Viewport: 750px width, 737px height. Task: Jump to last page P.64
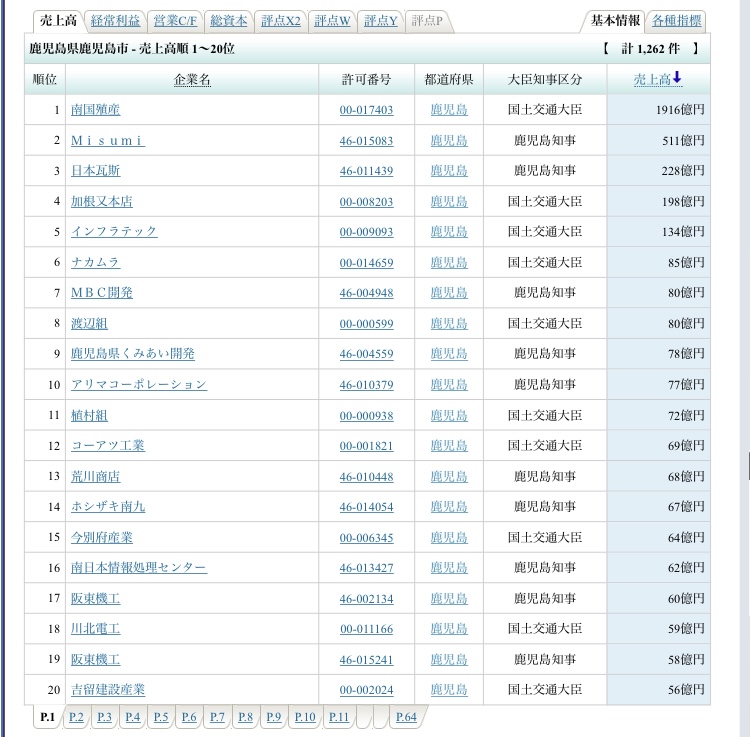[406, 717]
